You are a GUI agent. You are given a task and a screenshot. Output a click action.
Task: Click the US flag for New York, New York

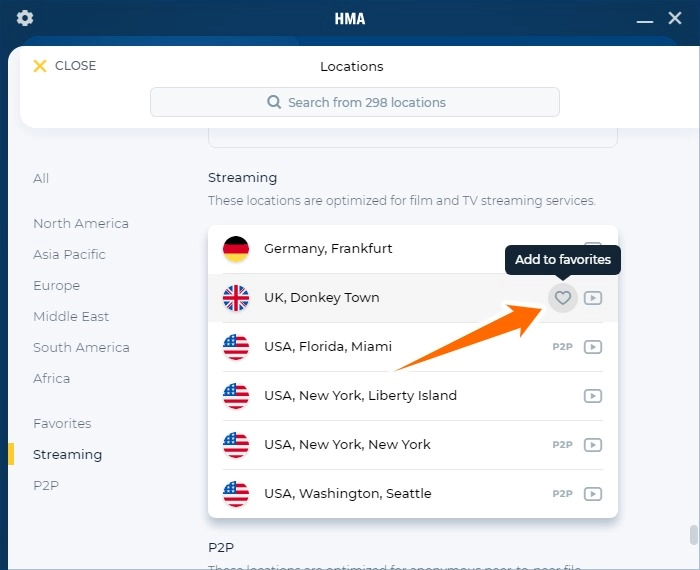[x=236, y=445]
